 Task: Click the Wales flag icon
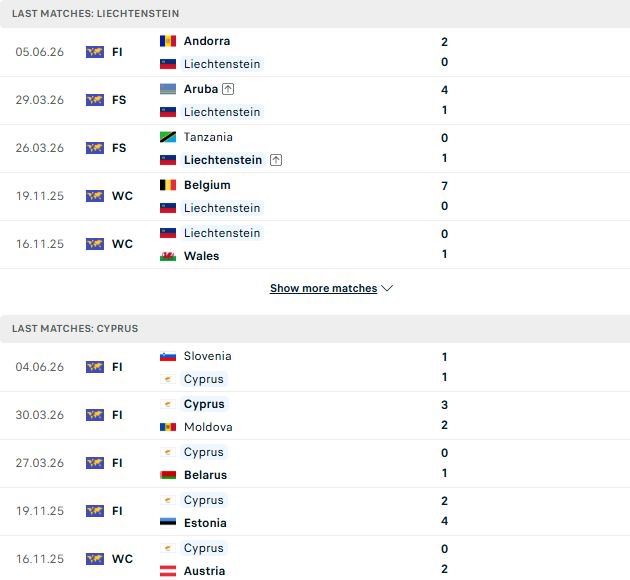tap(168, 256)
